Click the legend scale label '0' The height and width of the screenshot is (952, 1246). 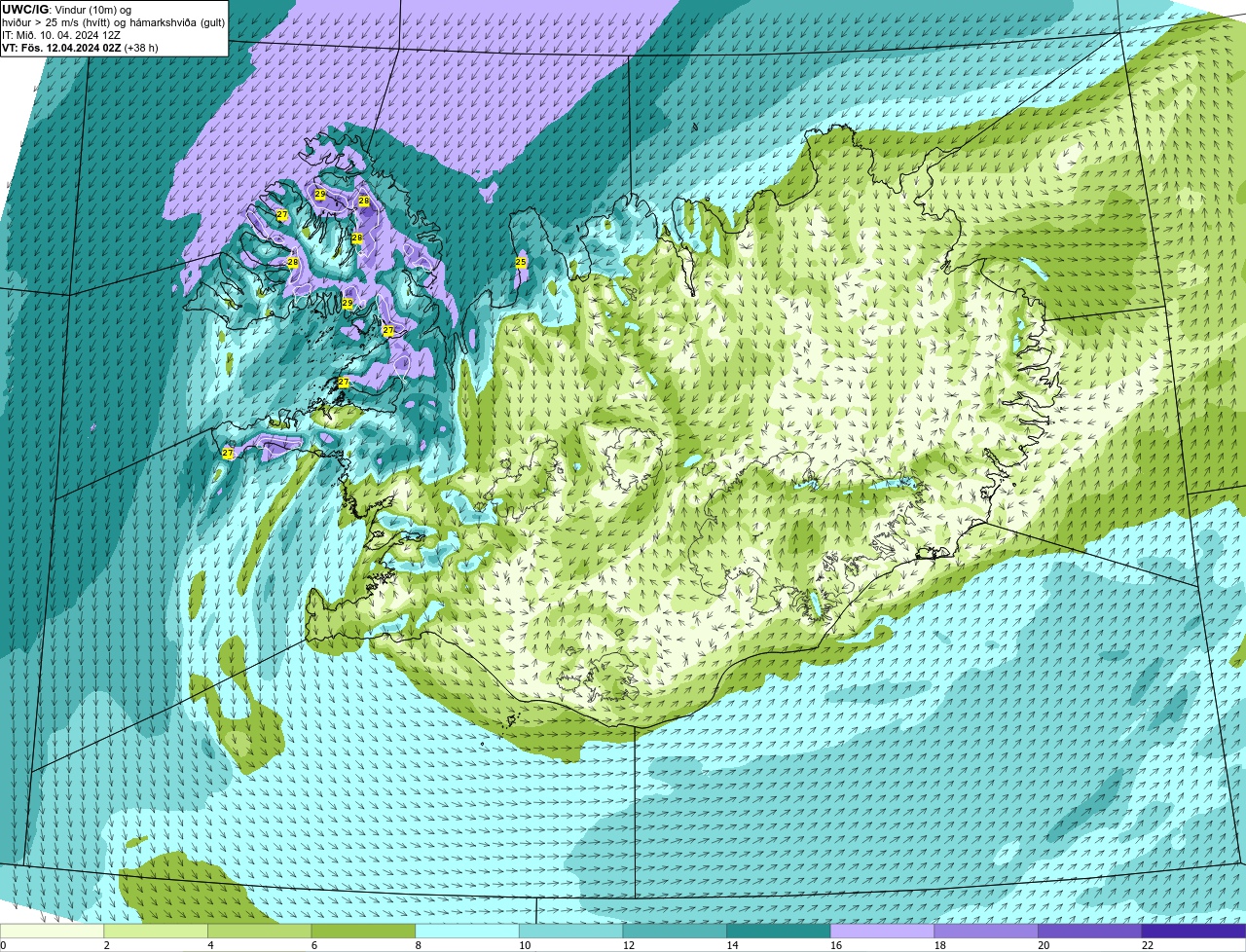click(x=3, y=945)
